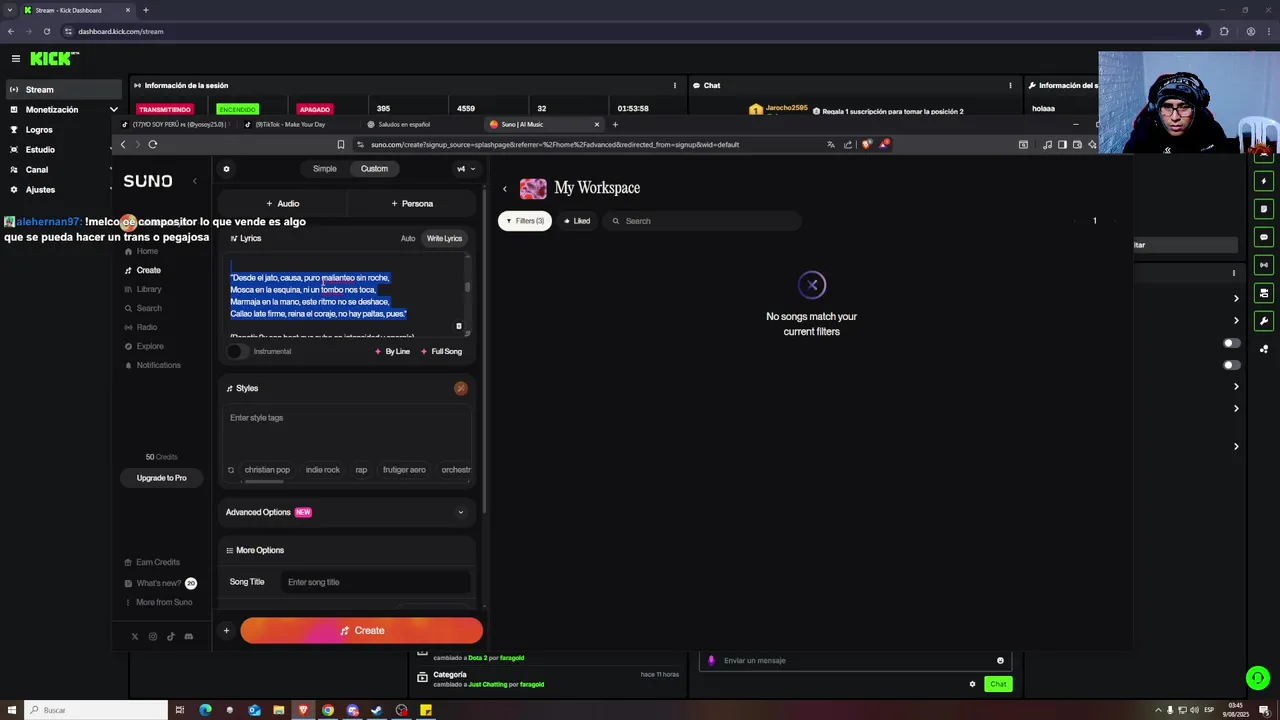1280x720 pixels.
Task: Click the orange Create button
Action: click(361, 631)
